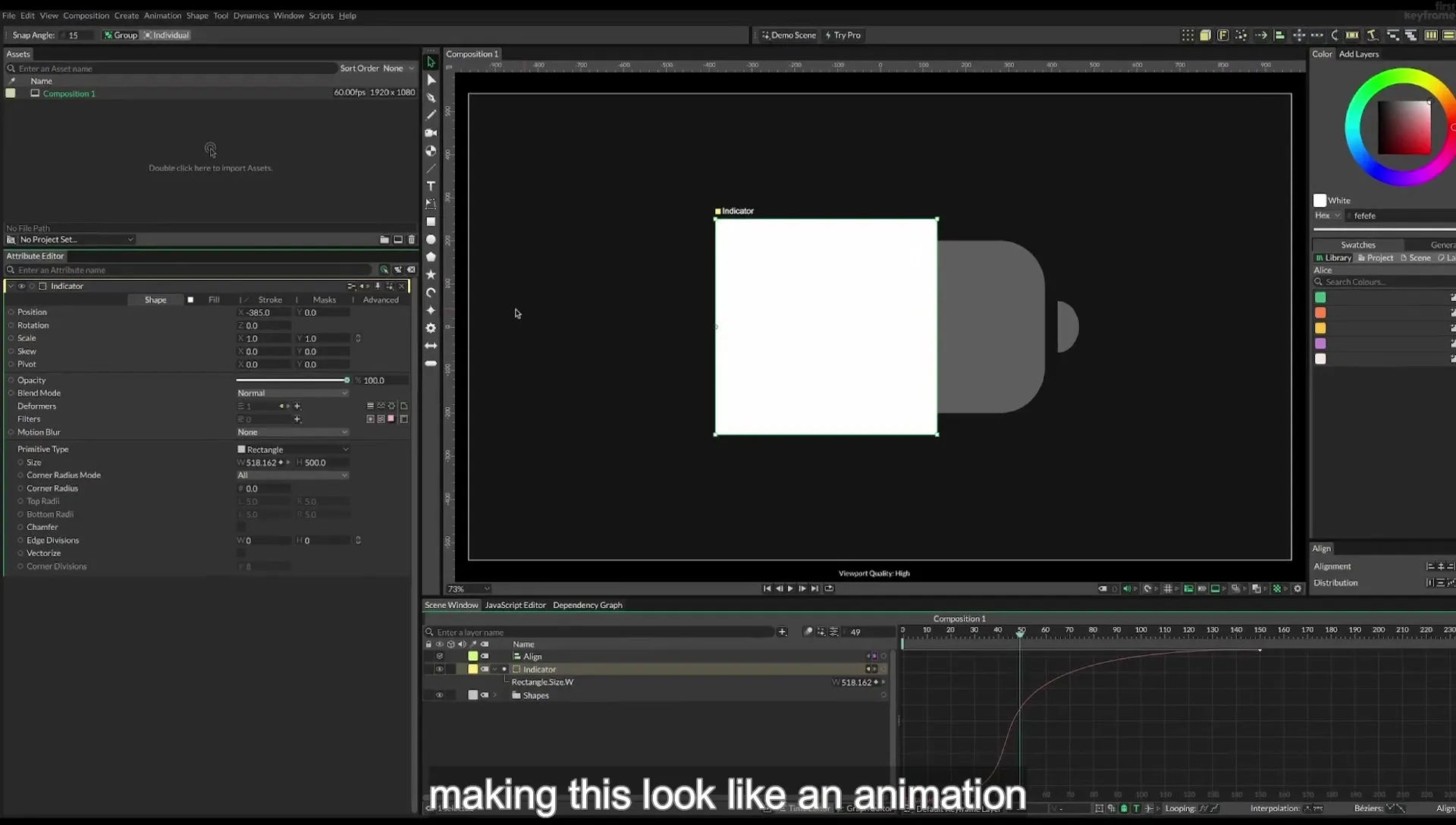This screenshot has width=1456, height=825.
Task: Open the Corner Radius Mode dropdown
Action: [292, 475]
